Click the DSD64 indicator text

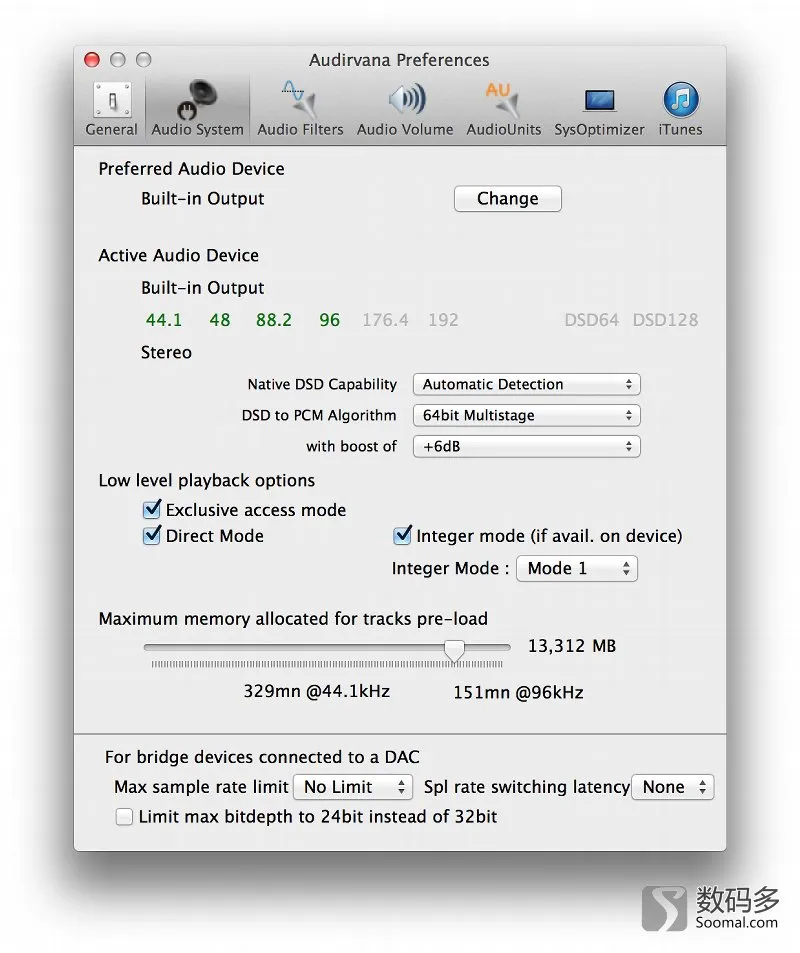click(x=591, y=320)
